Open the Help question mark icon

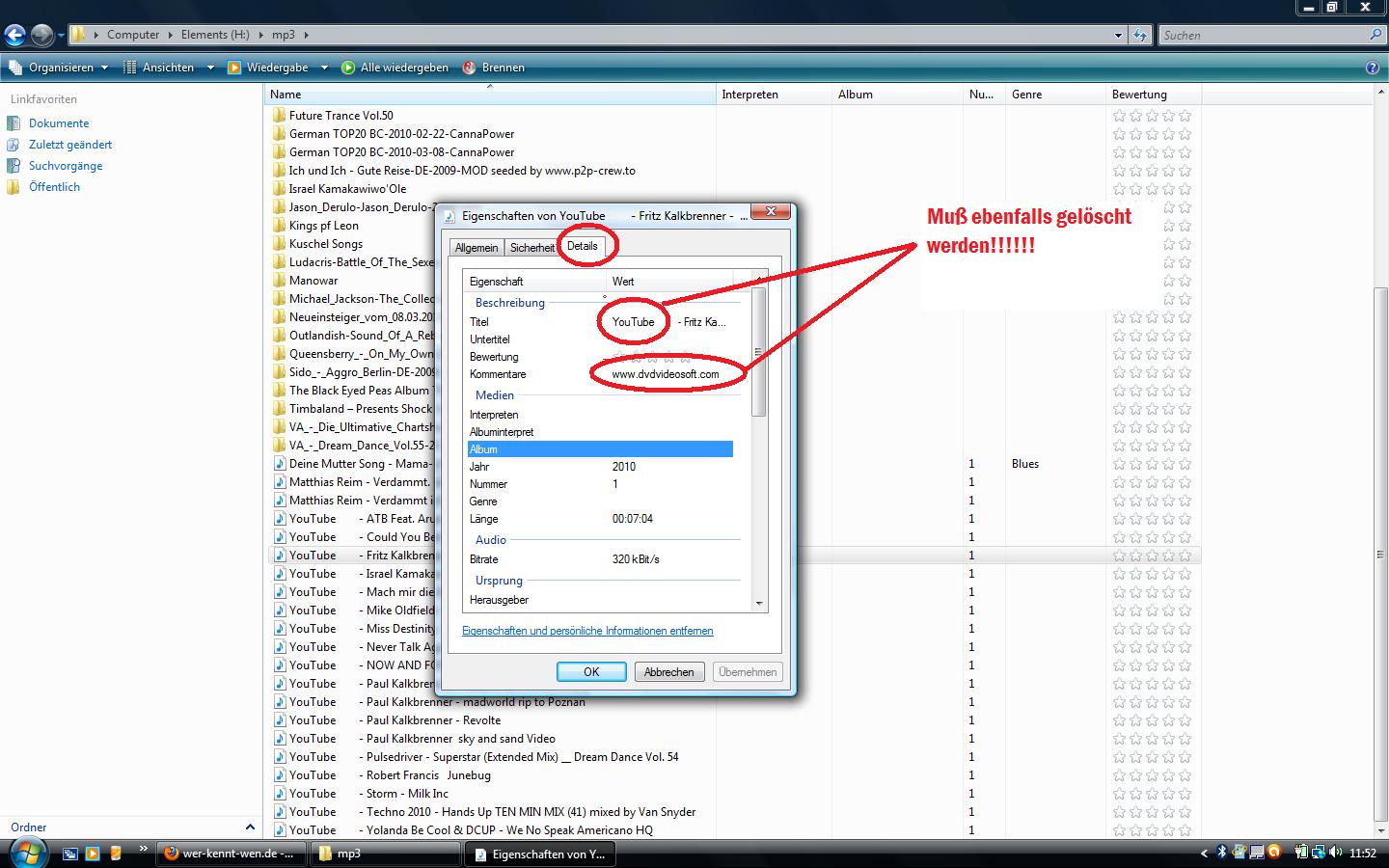tap(1373, 68)
